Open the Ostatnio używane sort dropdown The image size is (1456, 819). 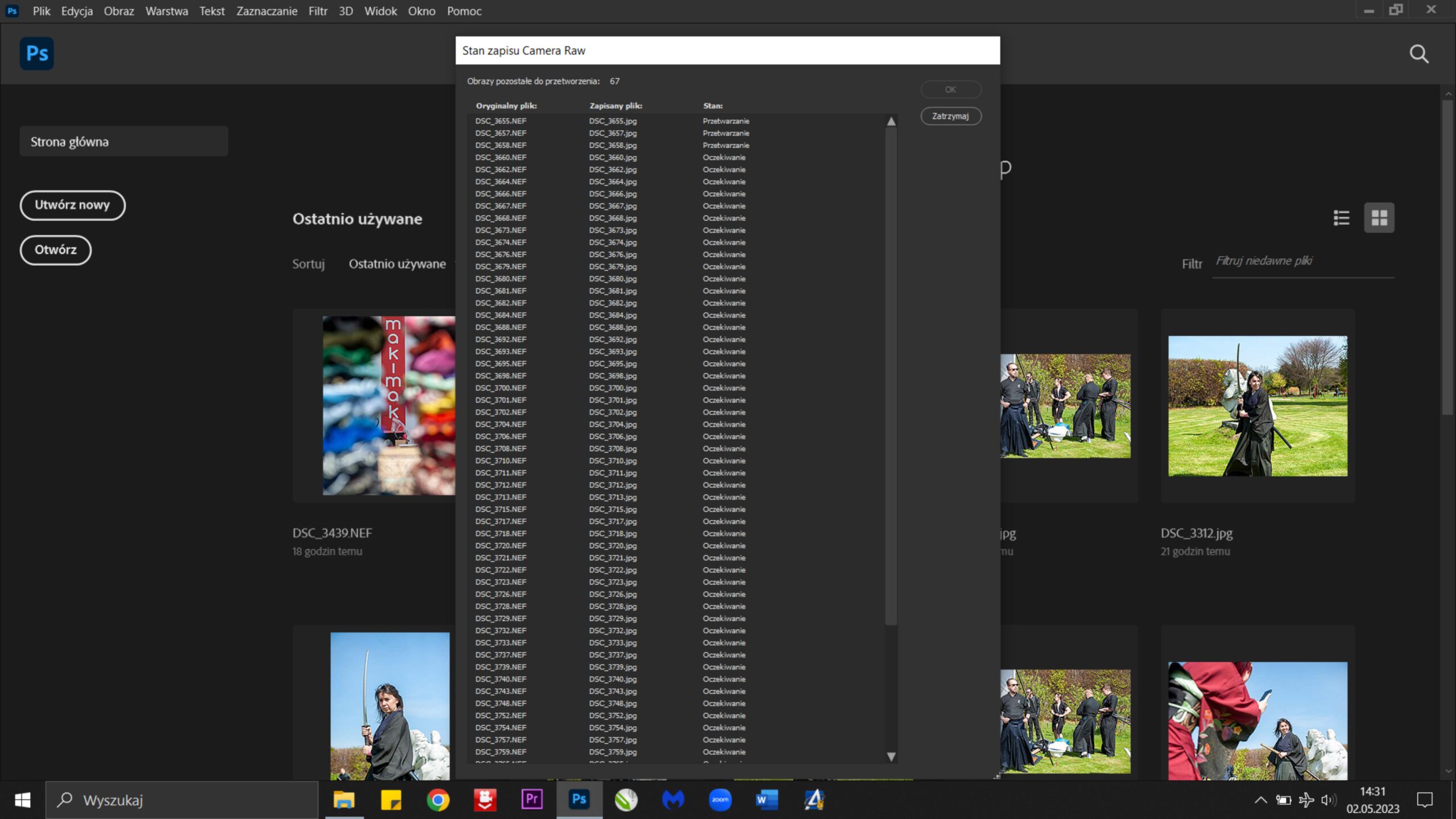tap(398, 264)
